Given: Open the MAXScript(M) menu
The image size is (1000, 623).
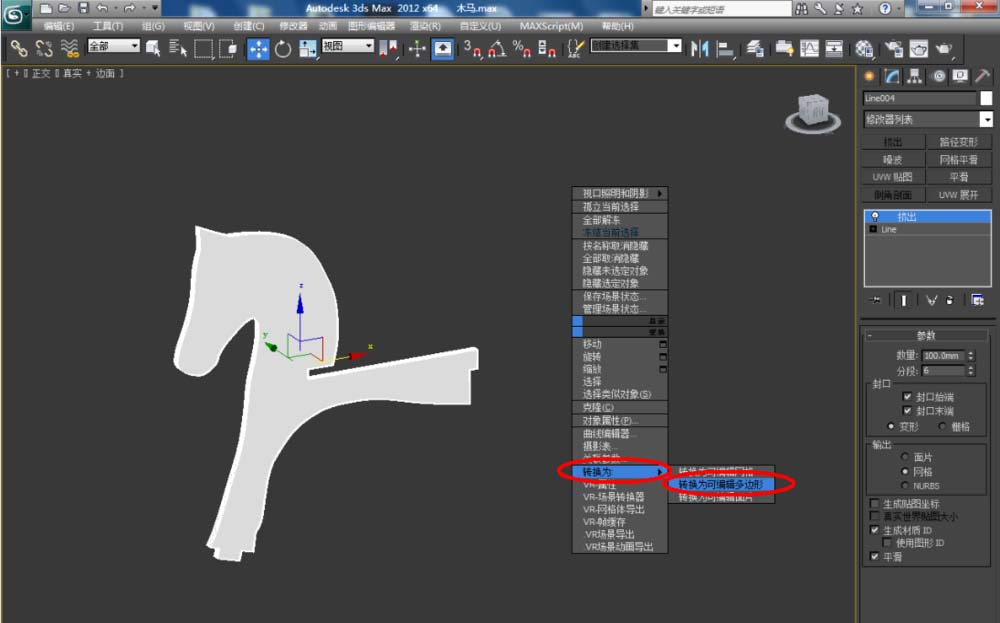Looking at the screenshot, I should click(551, 26).
